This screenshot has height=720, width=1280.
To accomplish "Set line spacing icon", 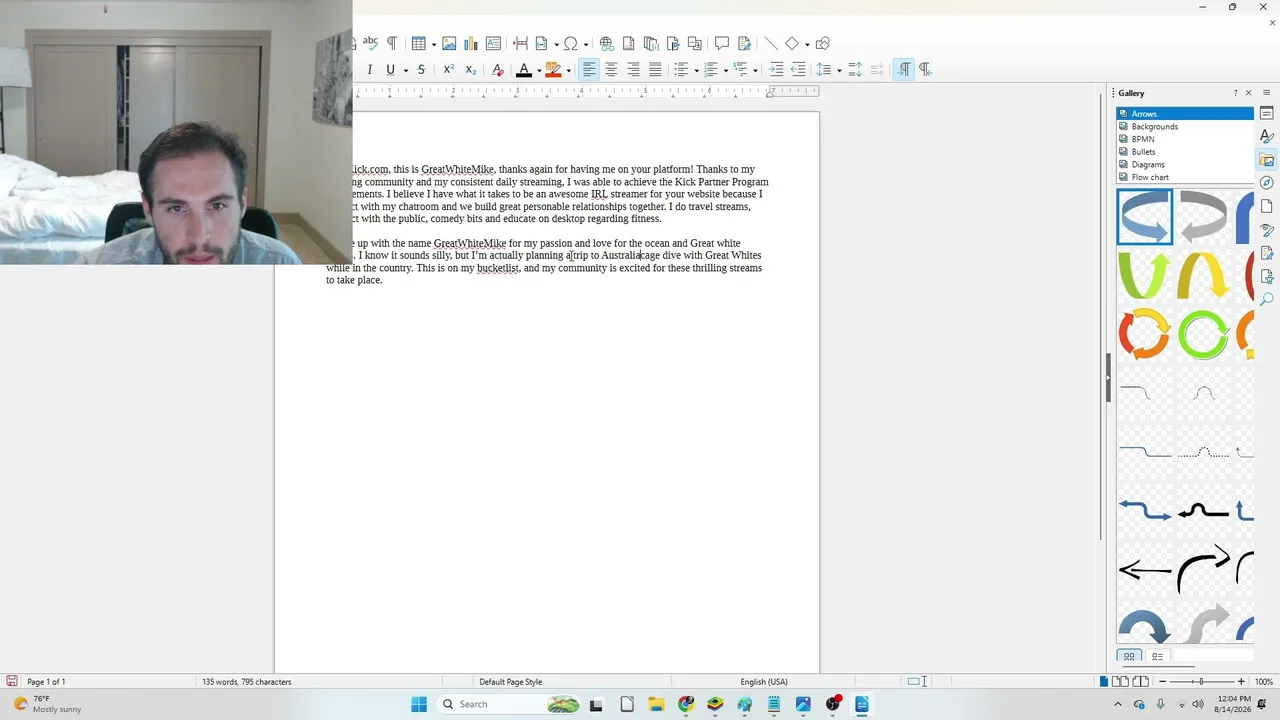I will pos(824,69).
